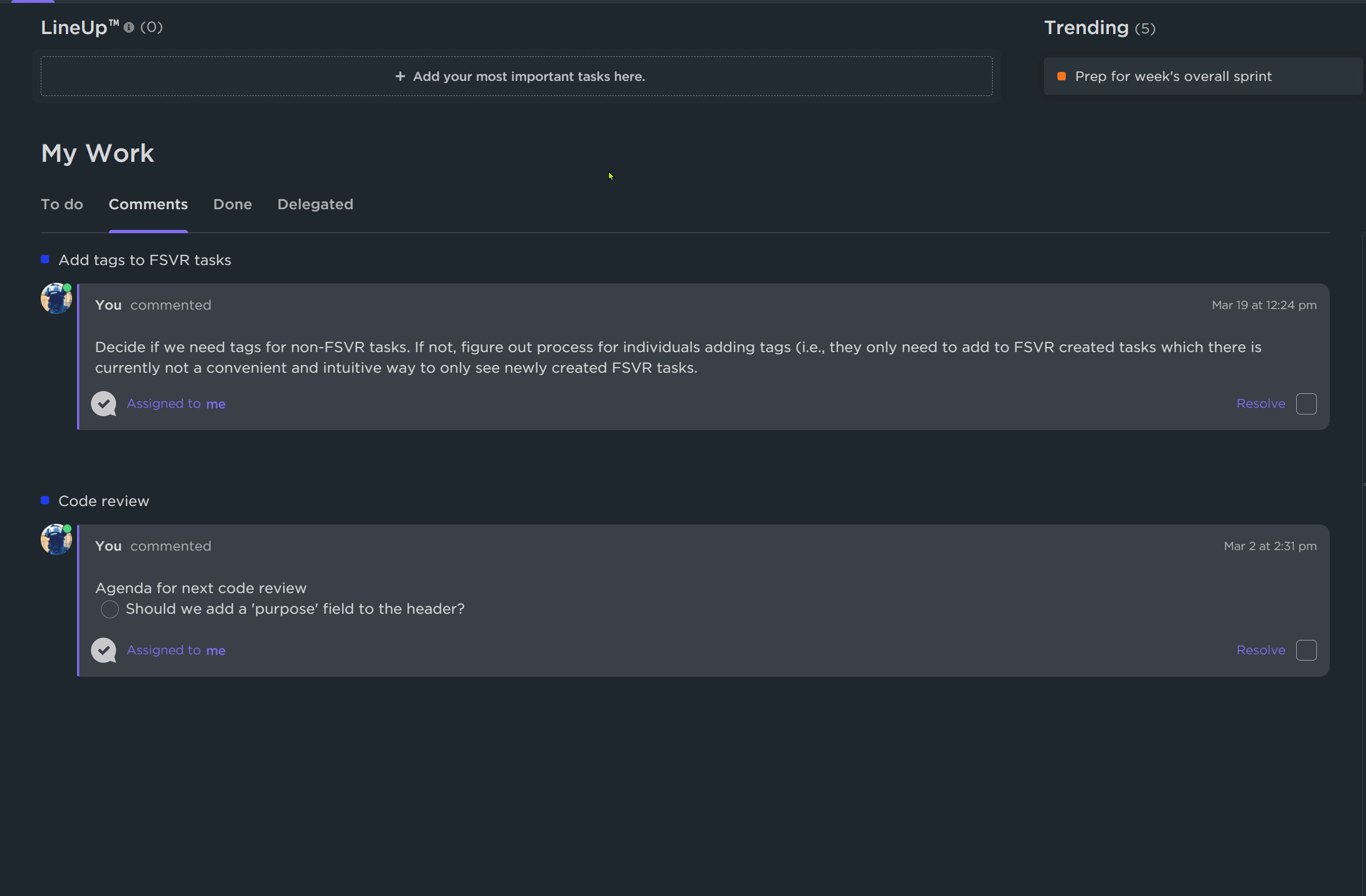Viewport: 1366px width, 896px height.
Task: Switch to the Done tab
Action: click(233, 204)
